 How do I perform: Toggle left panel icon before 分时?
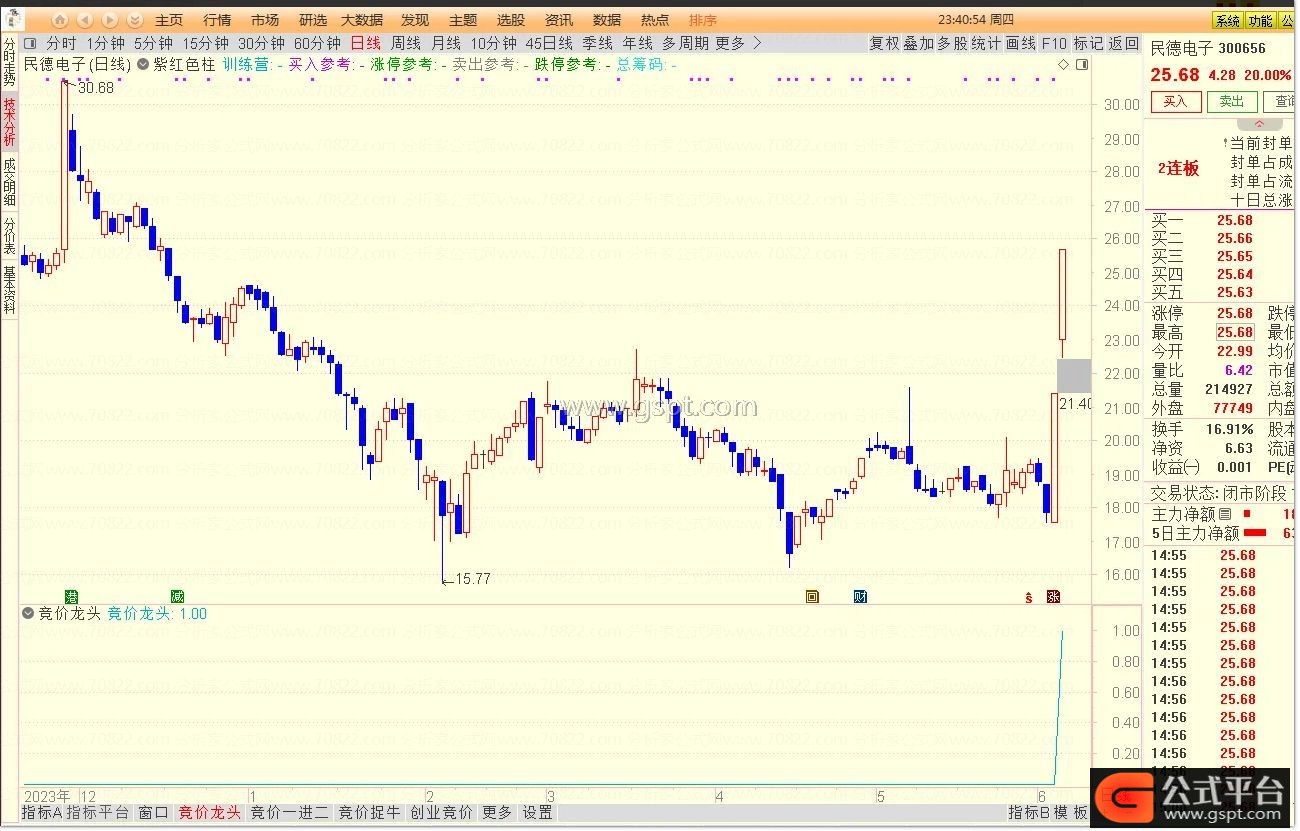click(x=30, y=43)
